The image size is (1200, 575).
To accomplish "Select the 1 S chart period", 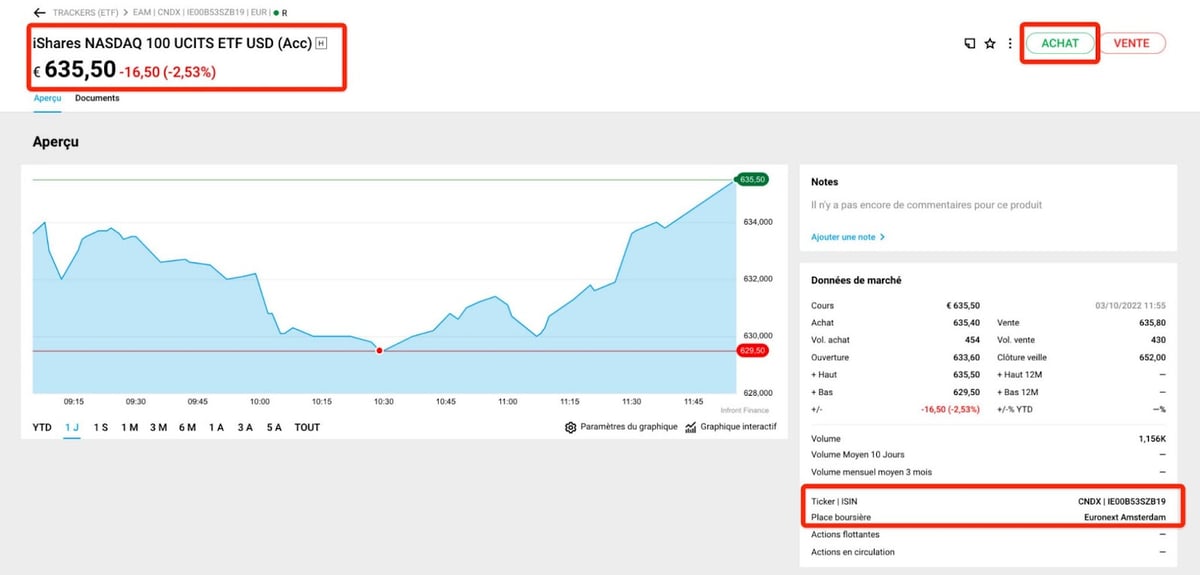I will [x=101, y=427].
